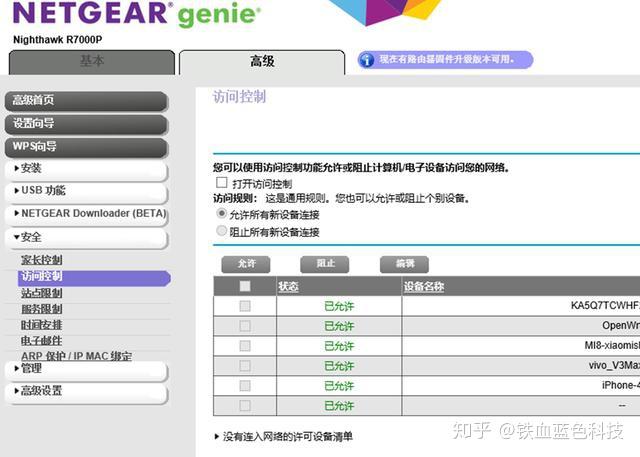Viewport: 640px width, 457px height.
Task: Expand the 高级设置 section
Action: (x=86, y=393)
